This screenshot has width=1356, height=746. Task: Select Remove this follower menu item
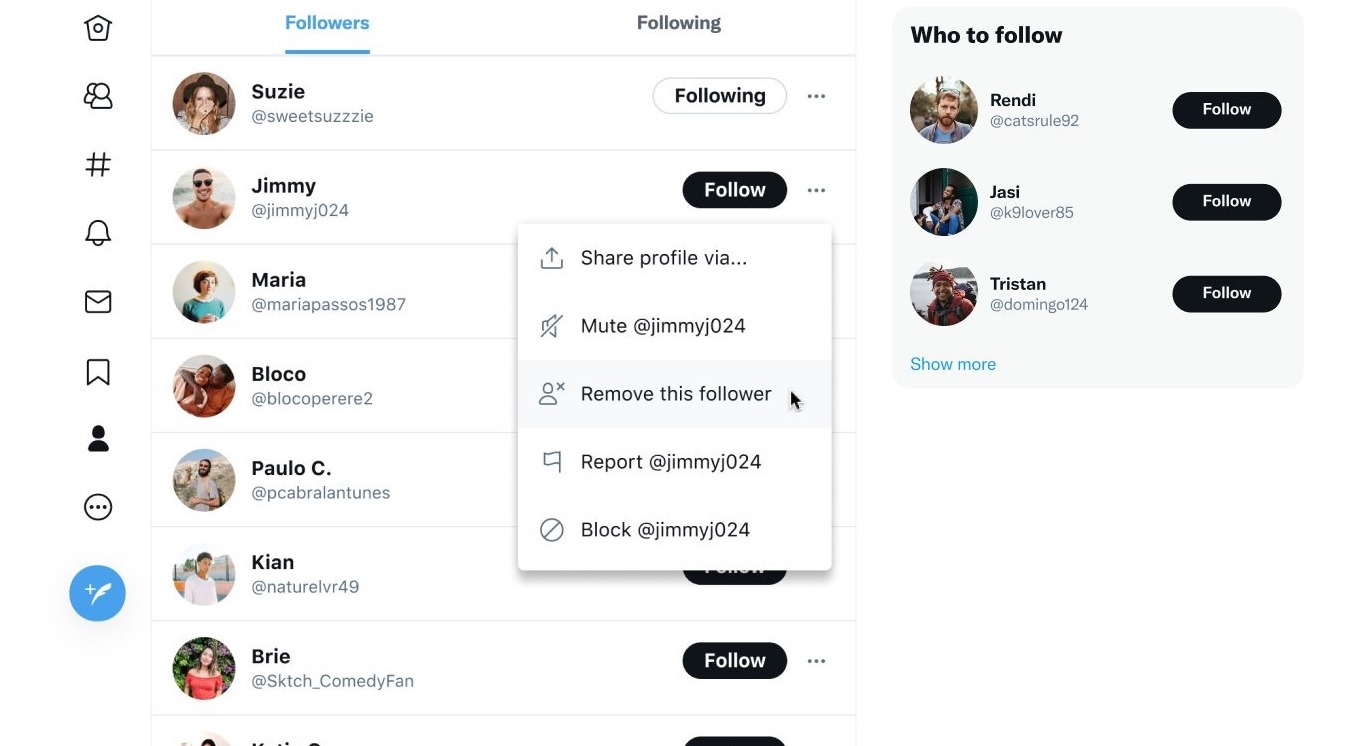(675, 394)
